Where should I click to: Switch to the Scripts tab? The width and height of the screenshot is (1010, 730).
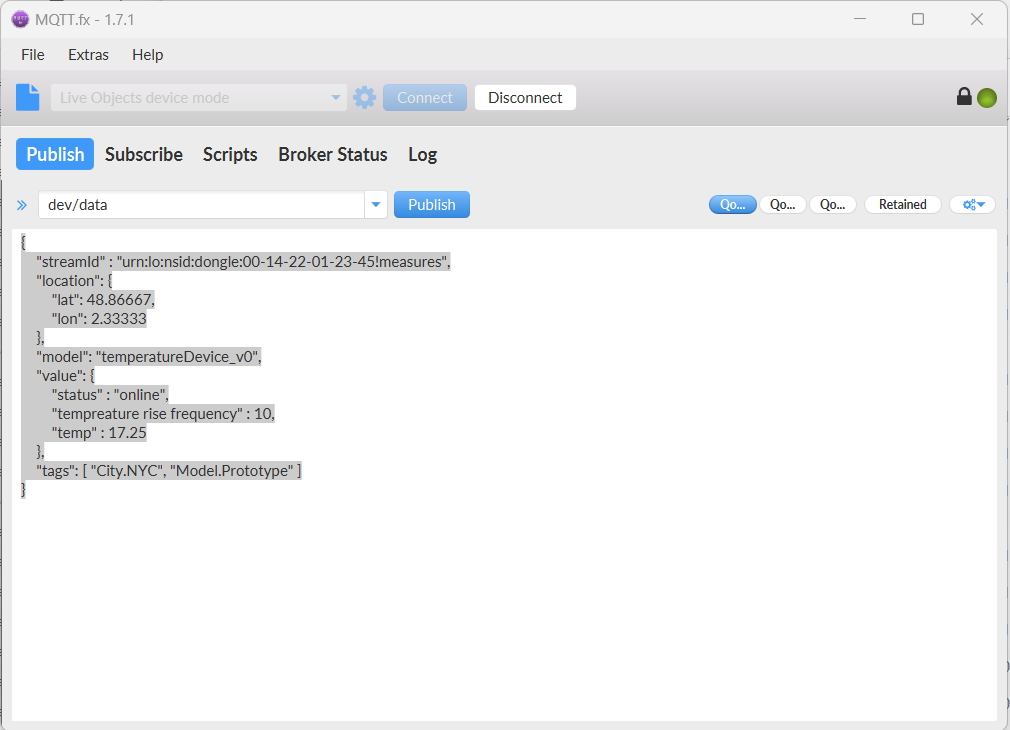230,154
